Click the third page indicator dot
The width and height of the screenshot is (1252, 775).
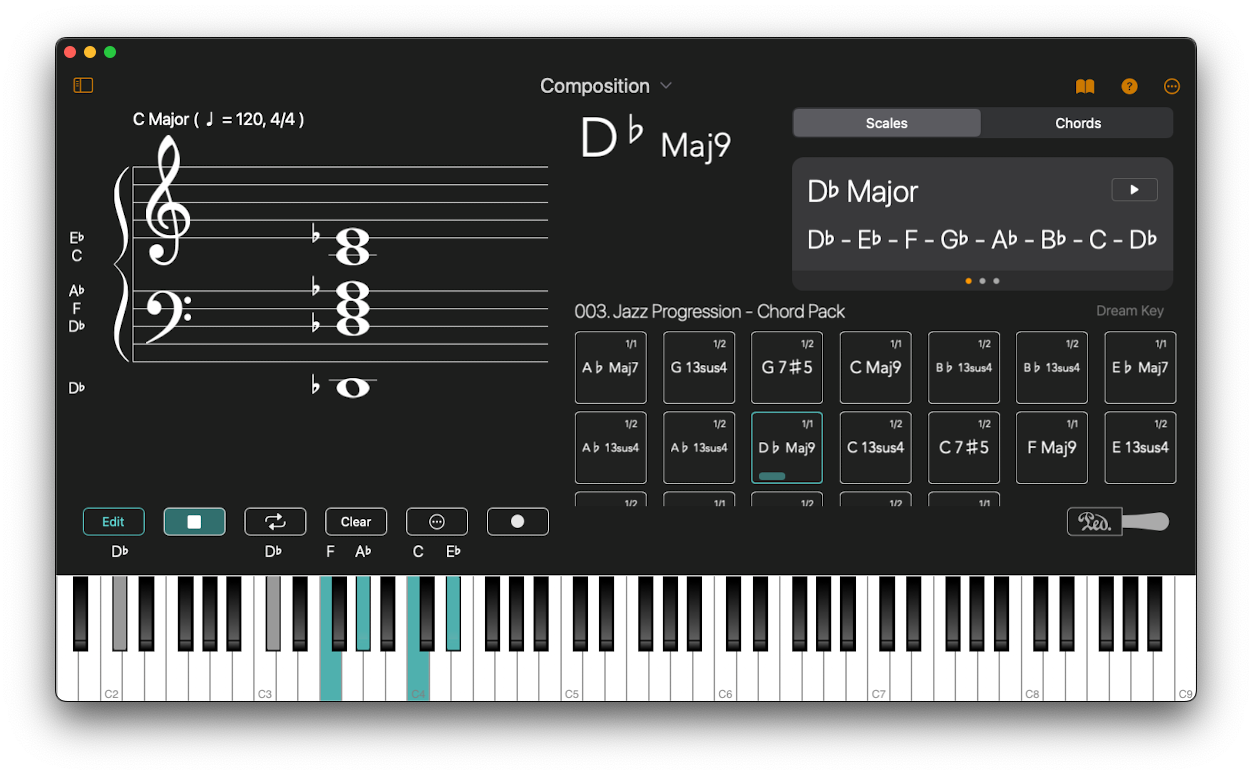click(x=996, y=281)
